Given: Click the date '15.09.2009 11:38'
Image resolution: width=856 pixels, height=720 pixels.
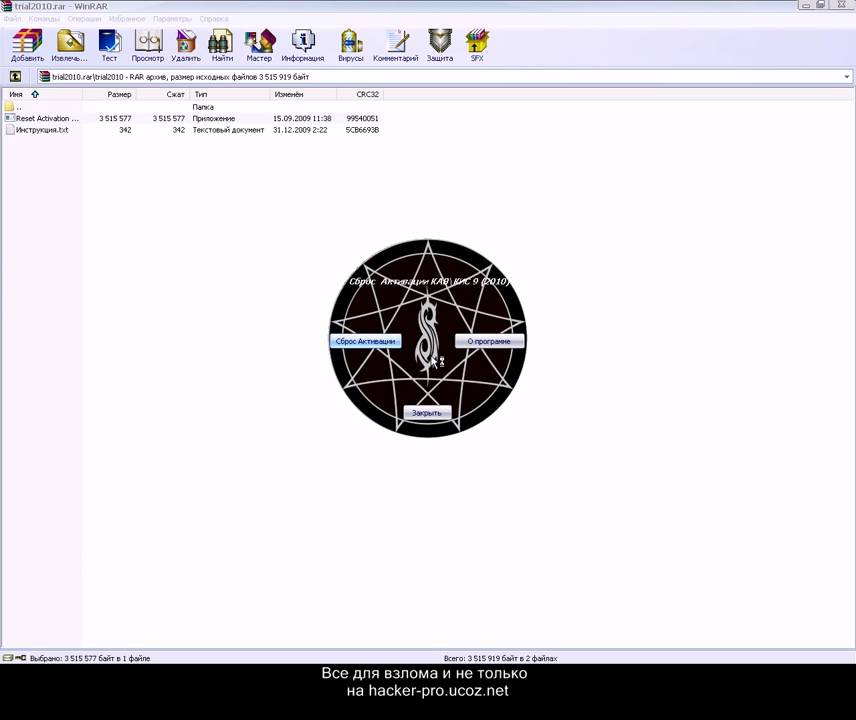Looking at the screenshot, I should tap(302, 118).
